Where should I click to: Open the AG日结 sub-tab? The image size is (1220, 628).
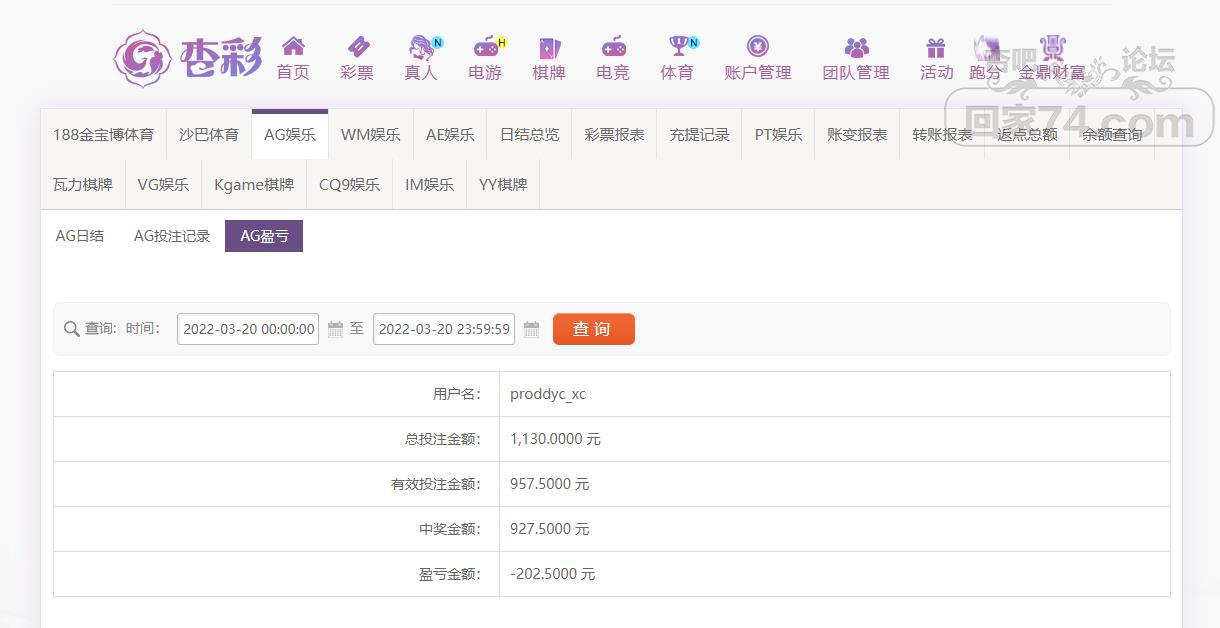80,236
